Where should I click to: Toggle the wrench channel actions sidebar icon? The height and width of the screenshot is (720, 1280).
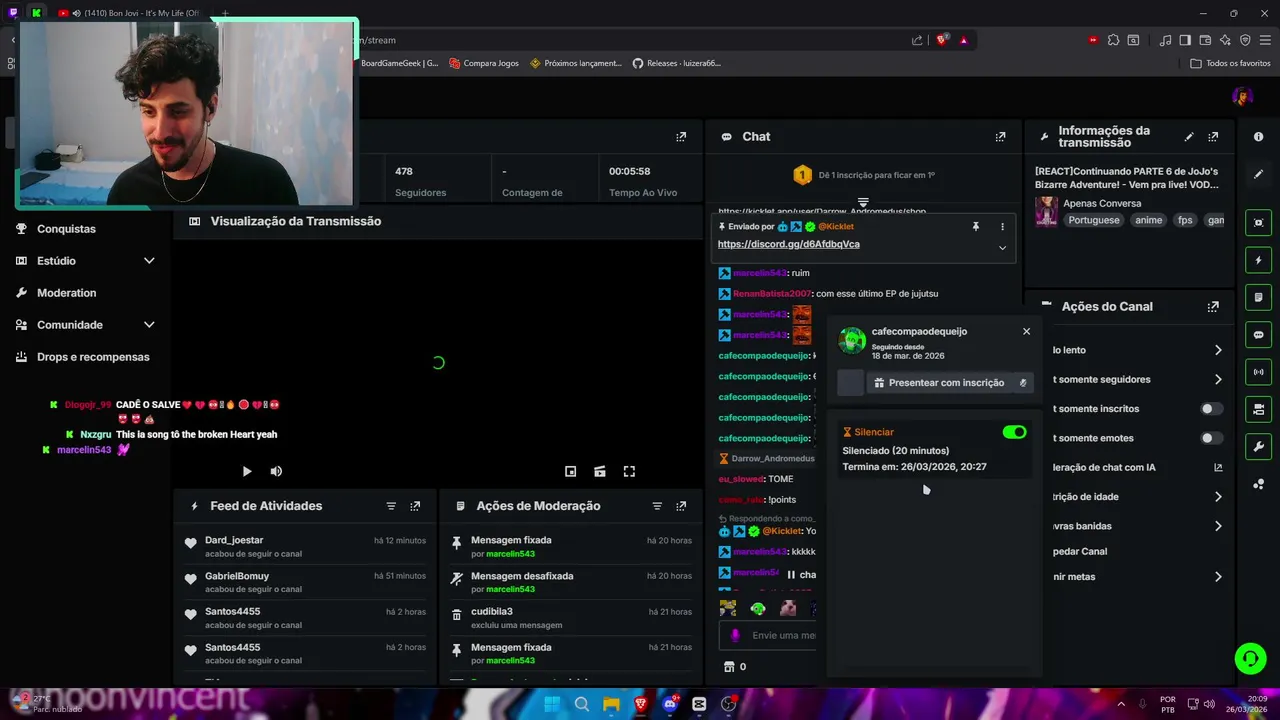1258,446
